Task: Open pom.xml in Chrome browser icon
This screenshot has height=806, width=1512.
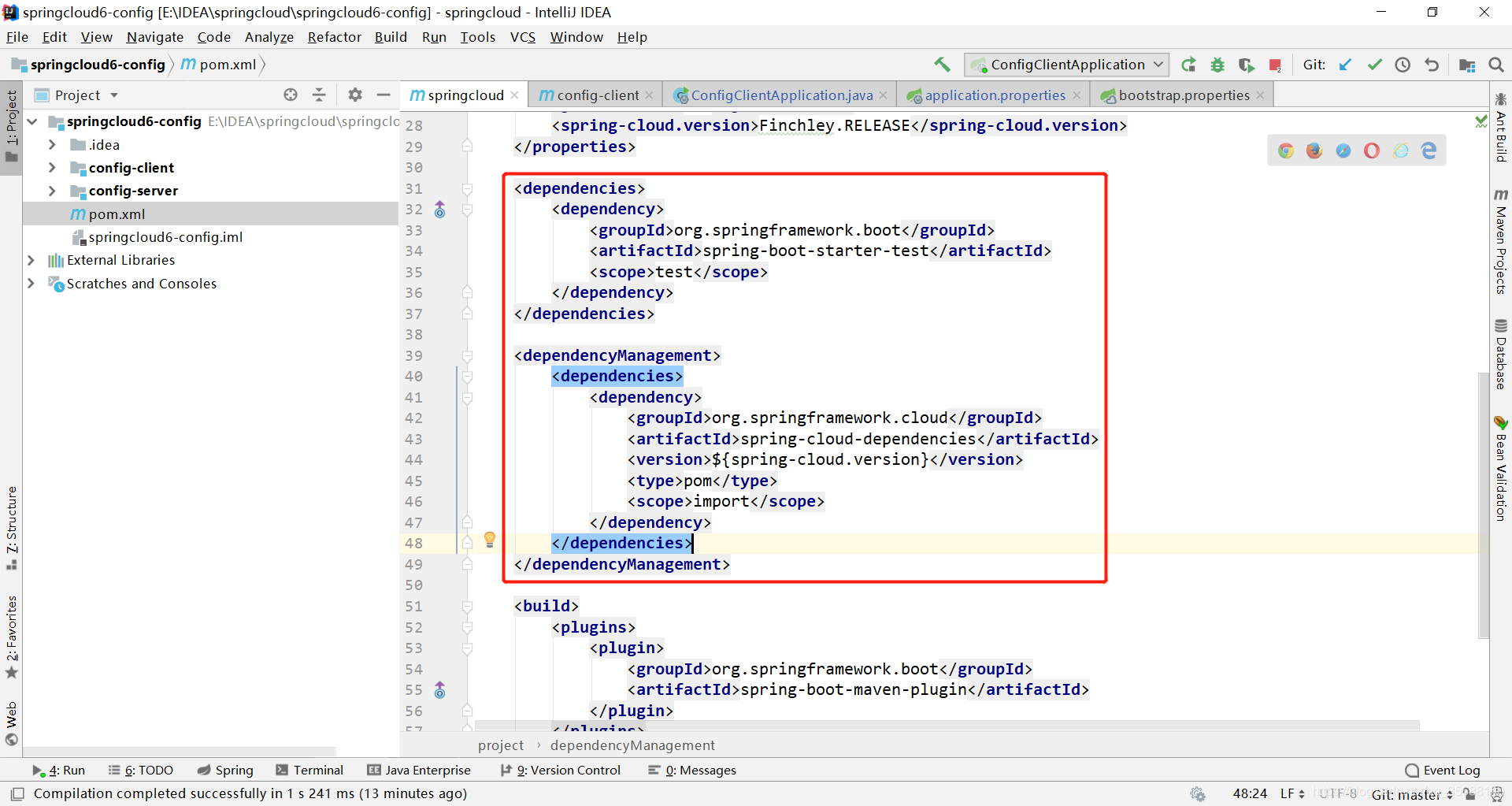Action: click(1286, 150)
